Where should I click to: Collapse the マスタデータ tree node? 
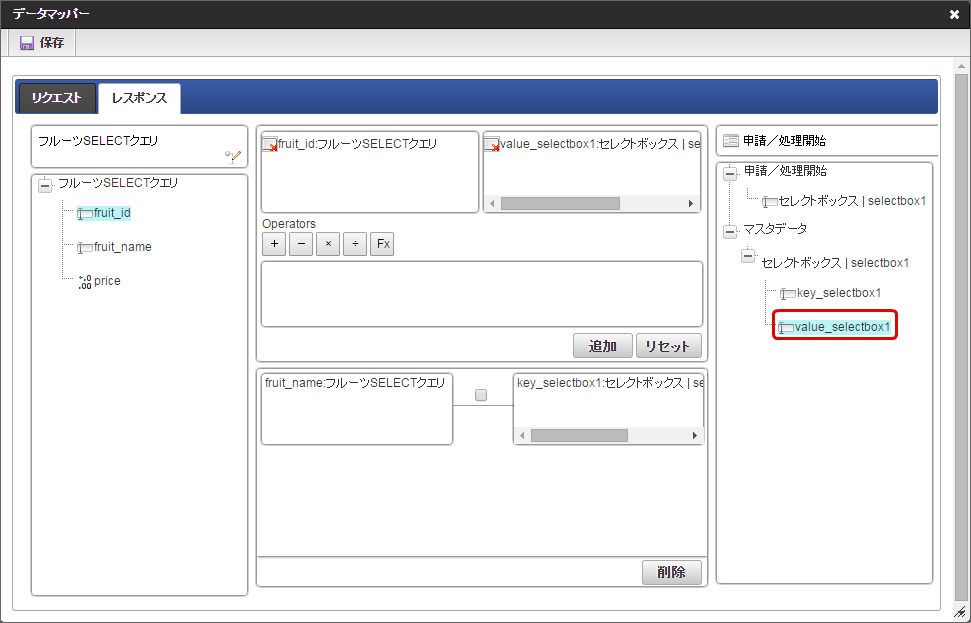click(x=730, y=232)
